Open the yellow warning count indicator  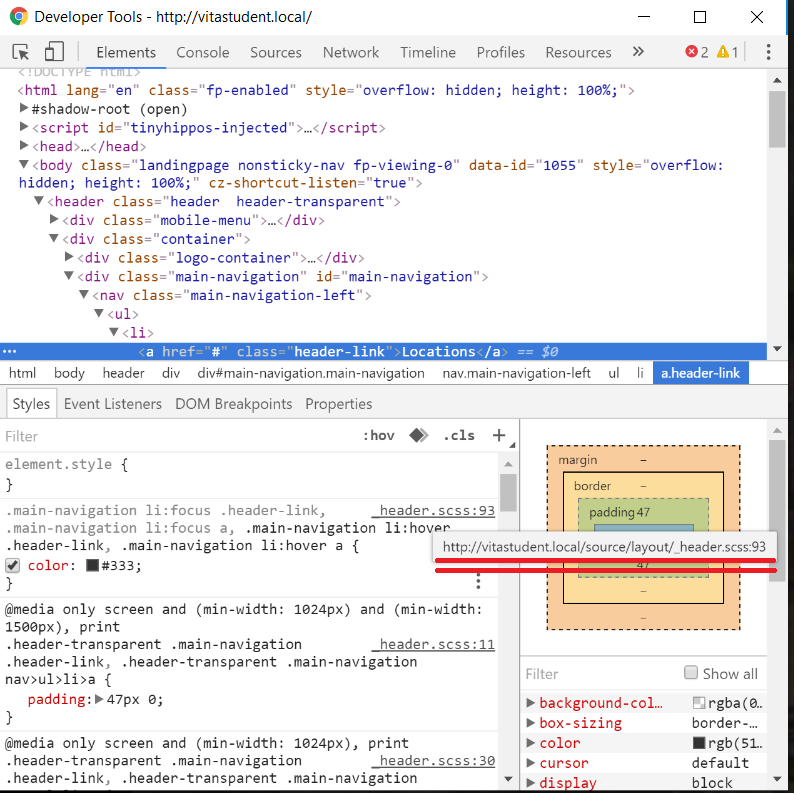coord(727,52)
